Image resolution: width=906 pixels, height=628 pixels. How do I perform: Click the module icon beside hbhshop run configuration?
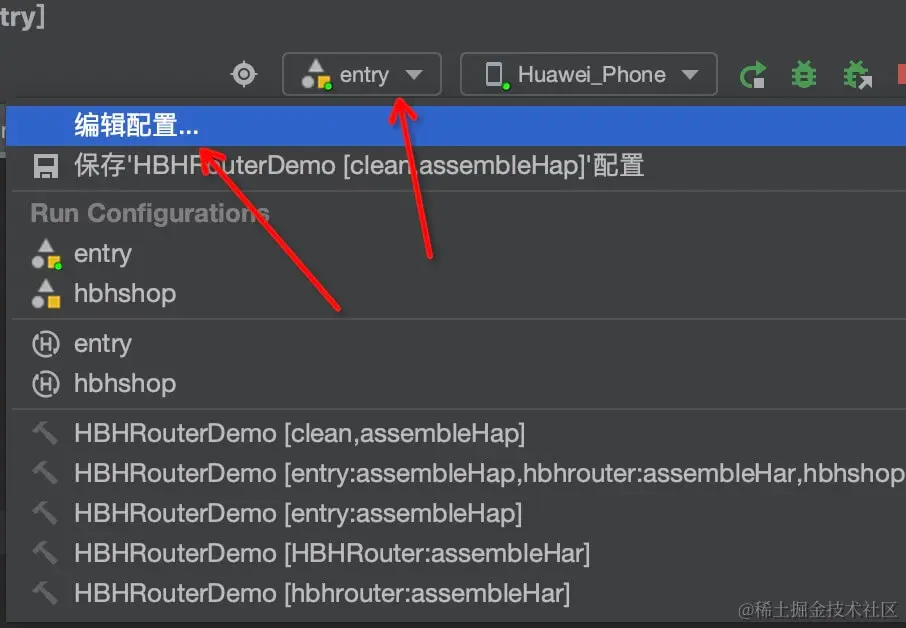tap(46, 293)
